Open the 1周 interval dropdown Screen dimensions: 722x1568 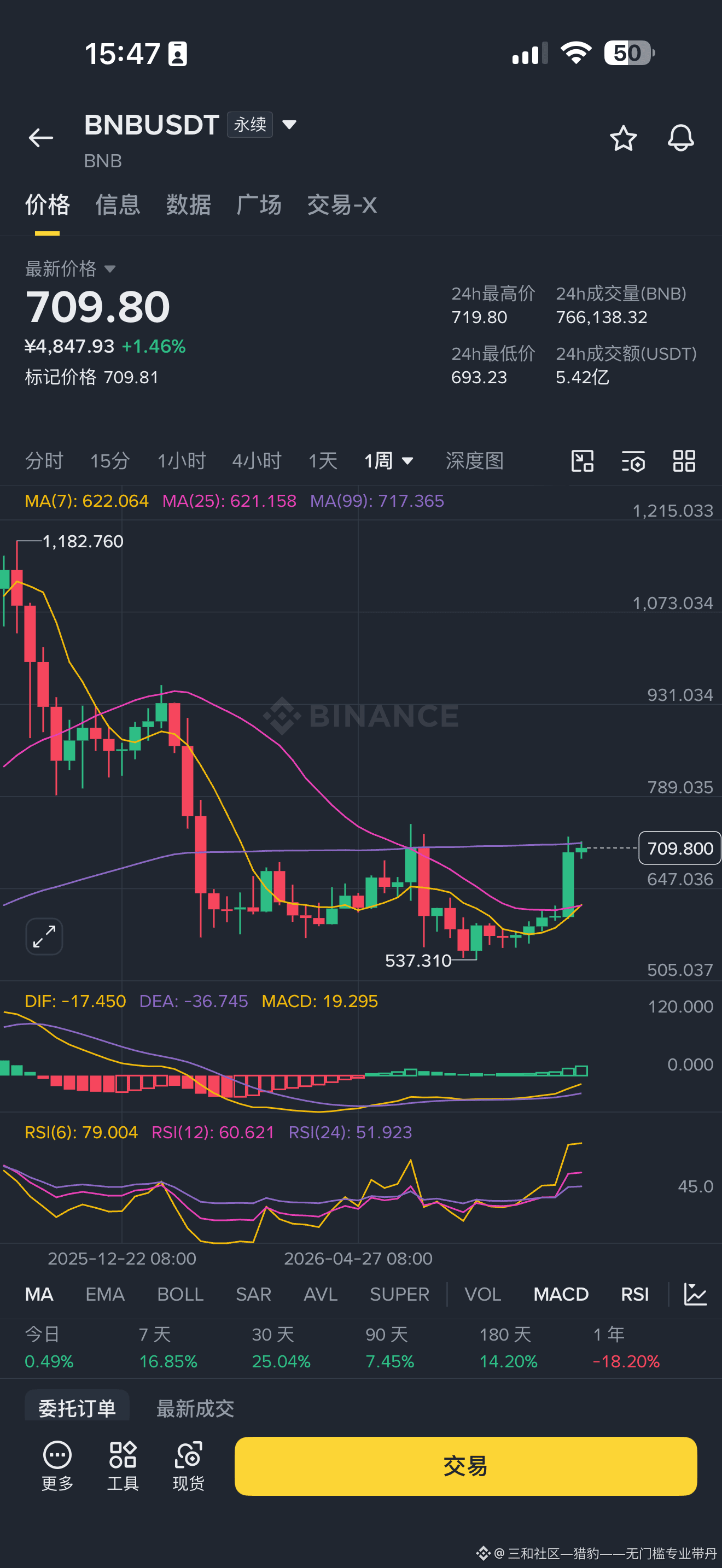point(389,461)
